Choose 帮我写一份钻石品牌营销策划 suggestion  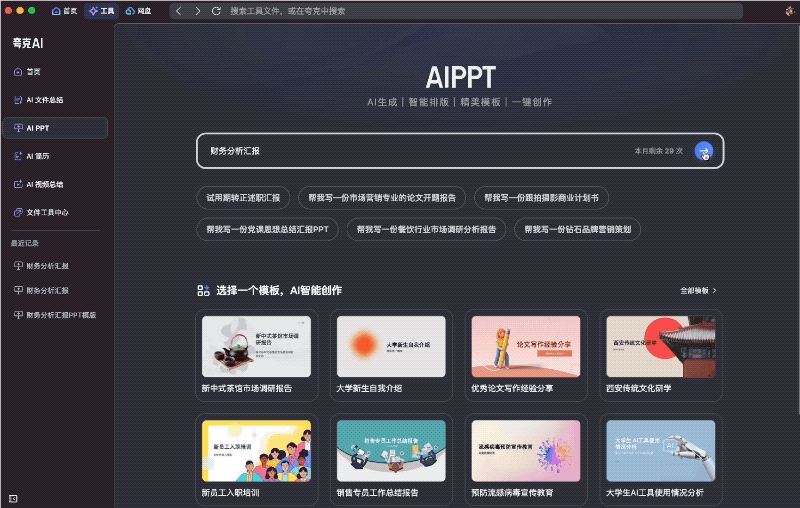(x=578, y=230)
